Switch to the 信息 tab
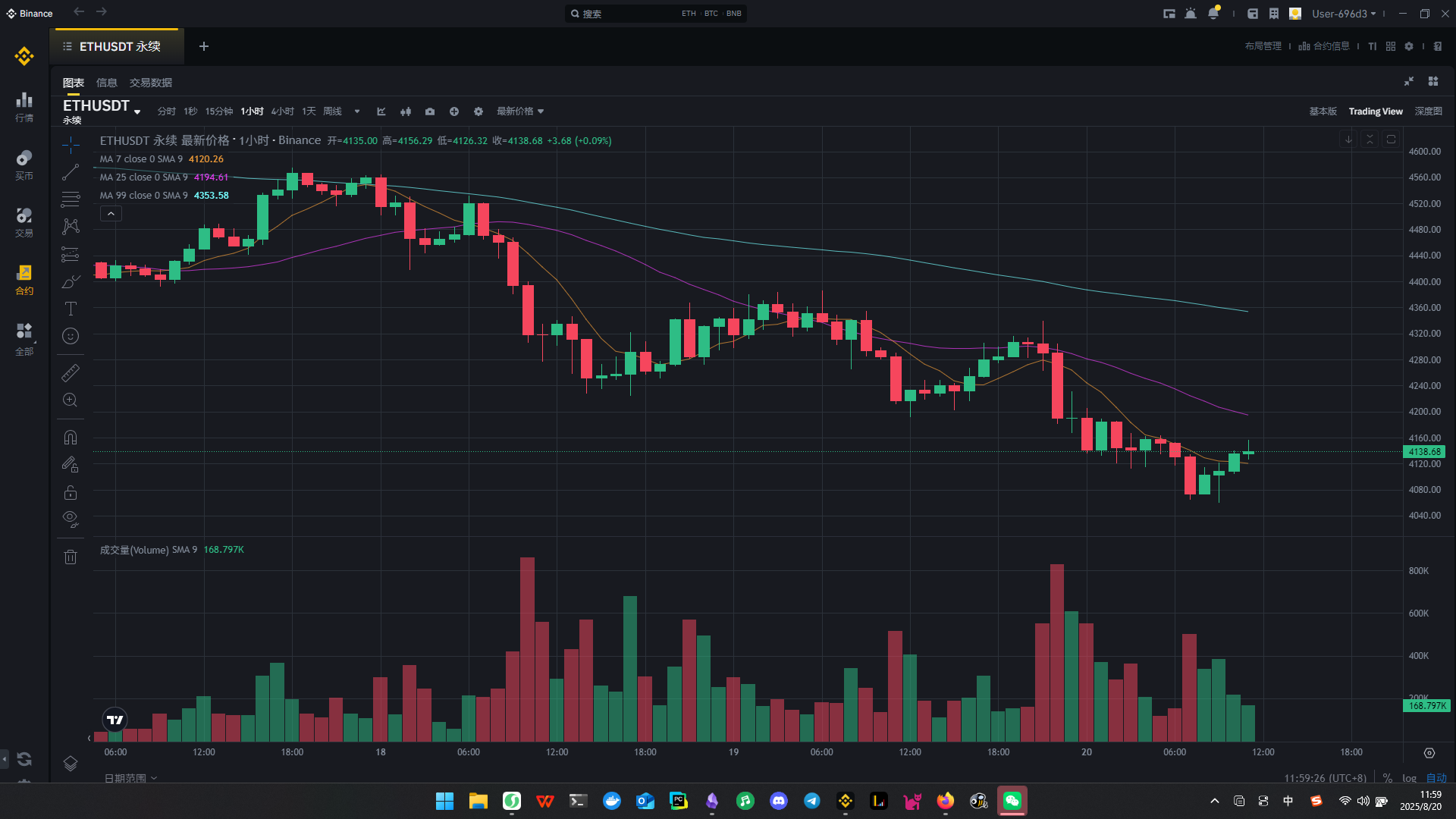This screenshot has width=1456, height=819. coord(107,83)
